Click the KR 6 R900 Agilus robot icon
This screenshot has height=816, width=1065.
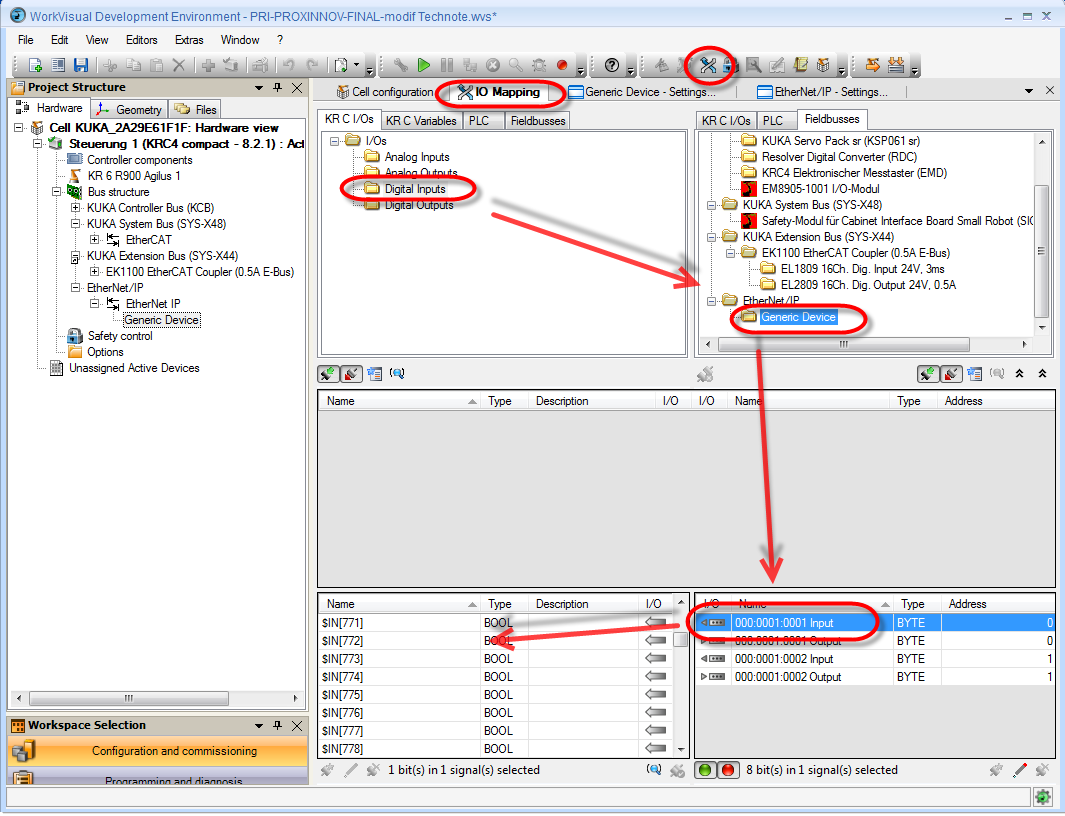tap(75, 176)
